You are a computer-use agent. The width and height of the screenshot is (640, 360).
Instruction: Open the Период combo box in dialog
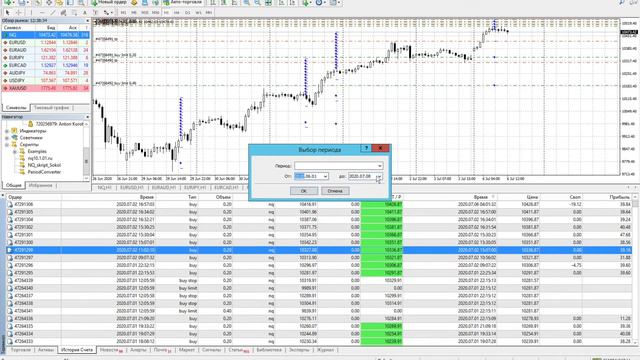338,166
